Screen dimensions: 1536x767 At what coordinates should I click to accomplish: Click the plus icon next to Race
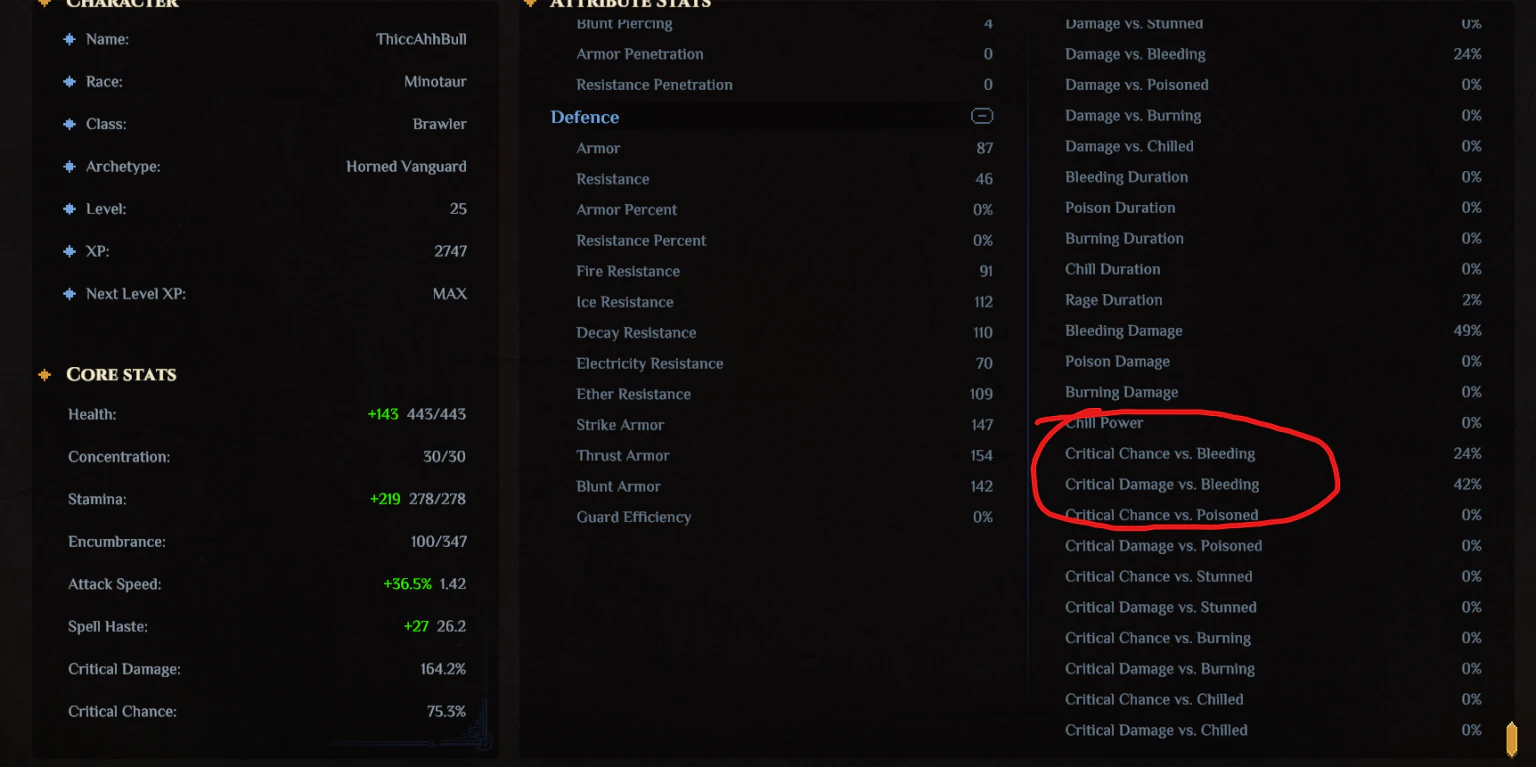click(x=69, y=81)
